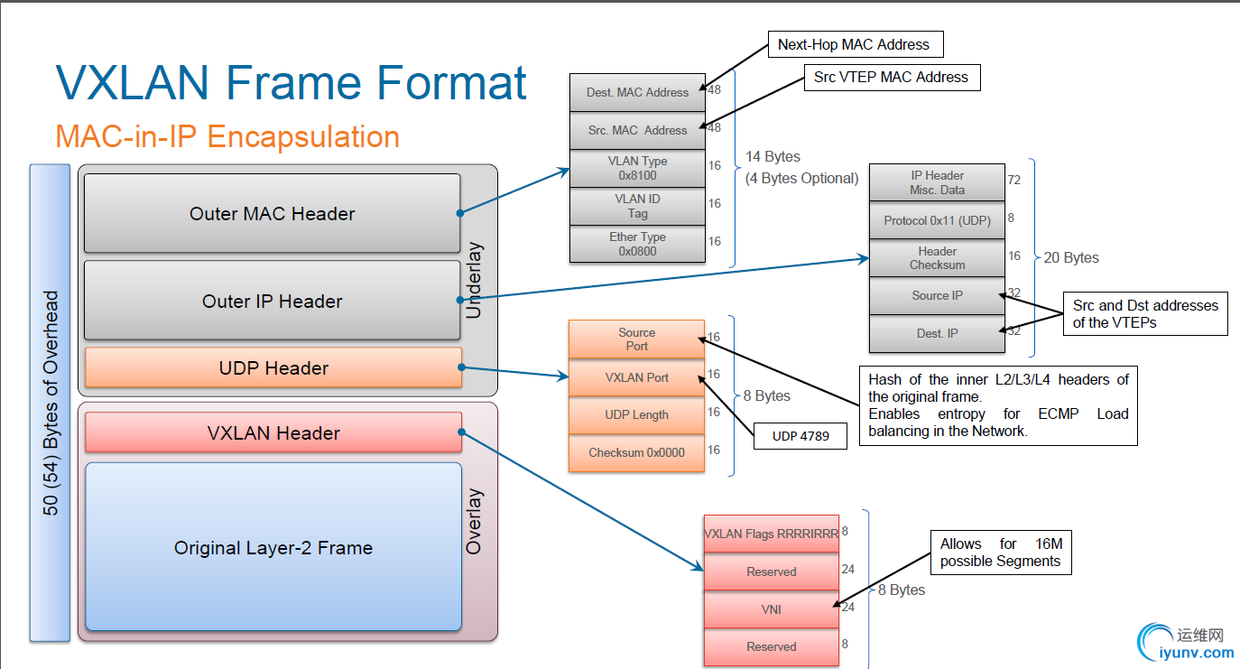Select the Checksum 0x0000 field

(637, 452)
